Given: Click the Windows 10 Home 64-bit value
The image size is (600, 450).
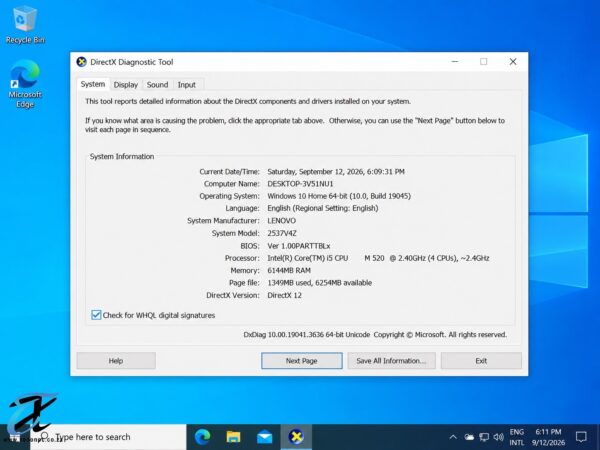Looking at the screenshot, I should point(339,196).
